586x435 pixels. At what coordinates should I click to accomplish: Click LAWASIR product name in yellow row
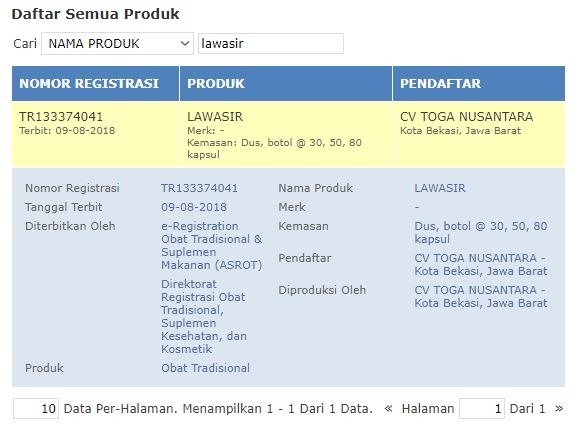pos(215,117)
